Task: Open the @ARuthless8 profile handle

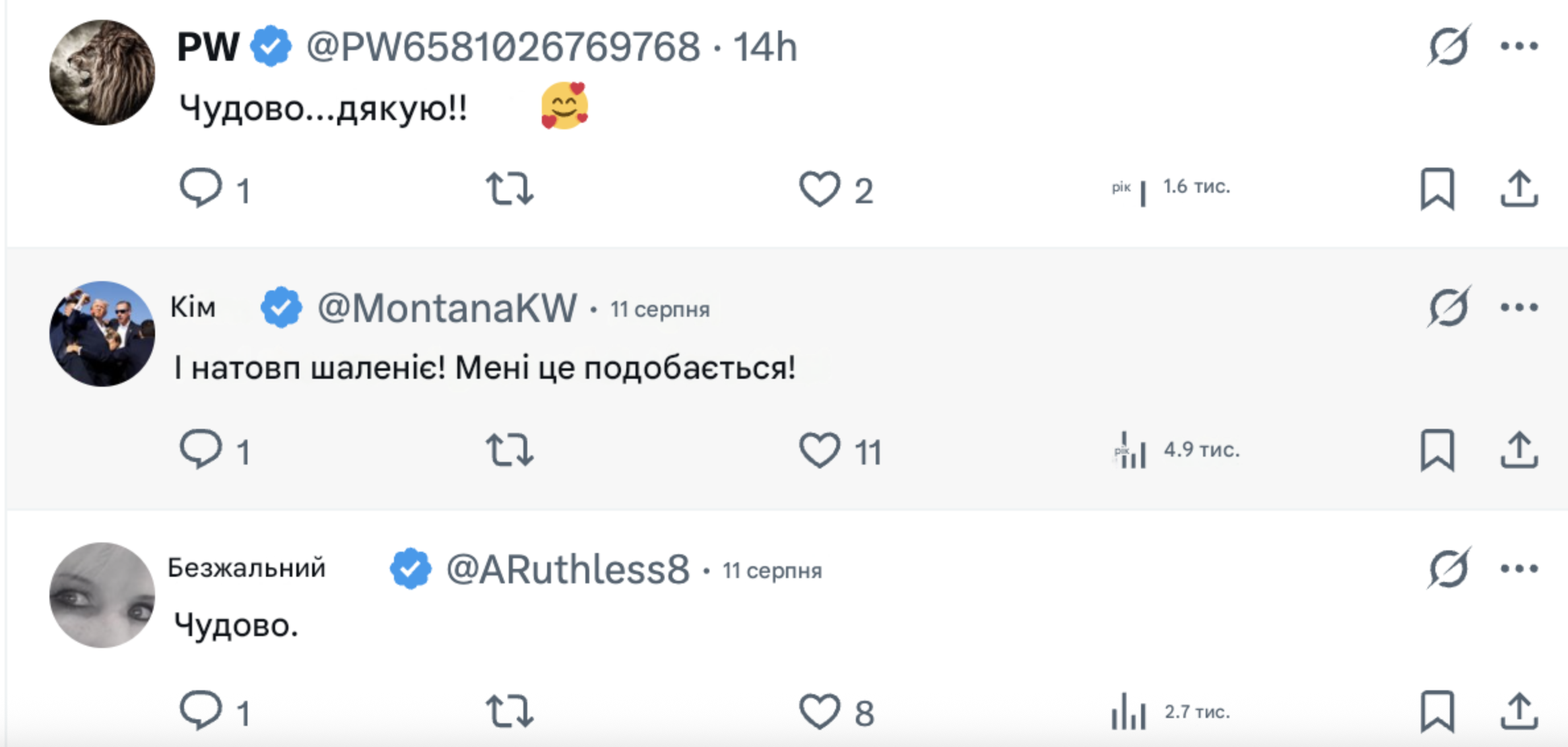Action: pyautogui.click(x=568, y=569)
